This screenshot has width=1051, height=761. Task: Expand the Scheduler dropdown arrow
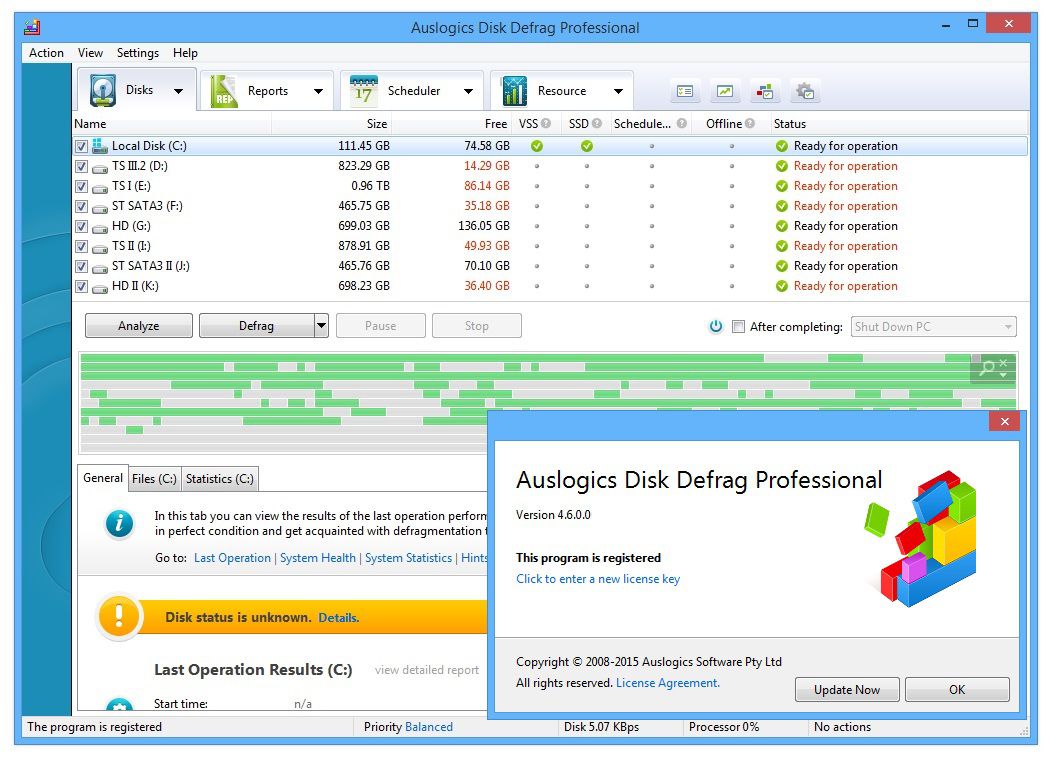tap(469, 91)
